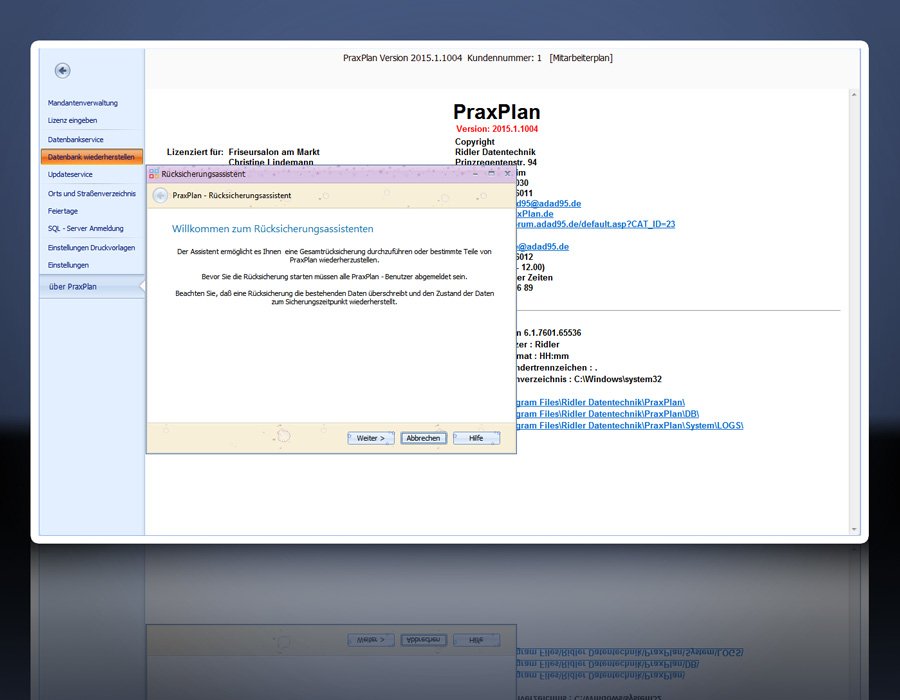Viewport: 900px width, 700px height.
Task: Open the forum link ending CAT_ID=23
Action: point(596,224)
